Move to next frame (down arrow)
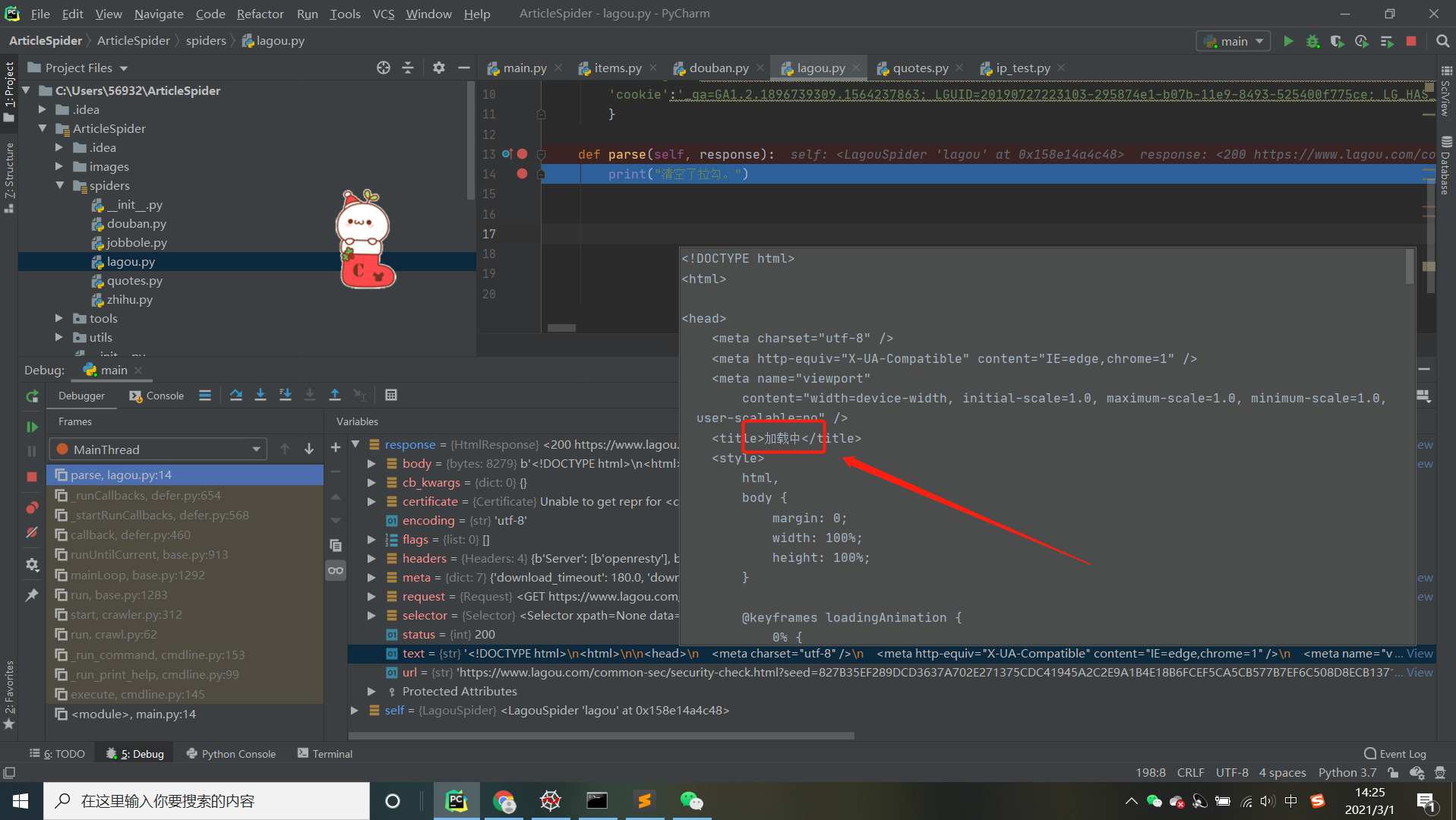Viewport: 1456px width, 820px height. coord(309,449)
